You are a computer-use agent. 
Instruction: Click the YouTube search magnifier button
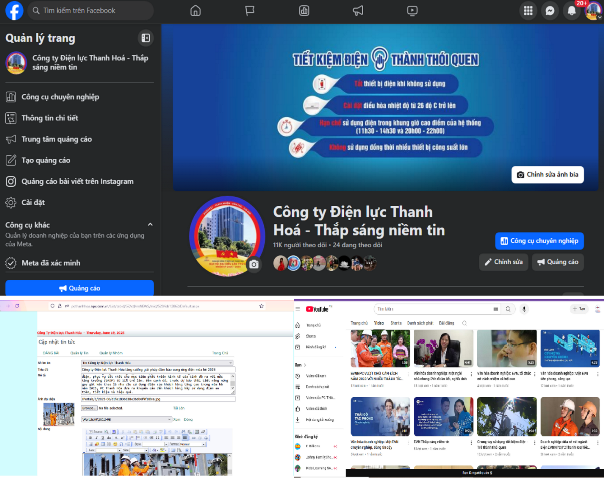508,309
